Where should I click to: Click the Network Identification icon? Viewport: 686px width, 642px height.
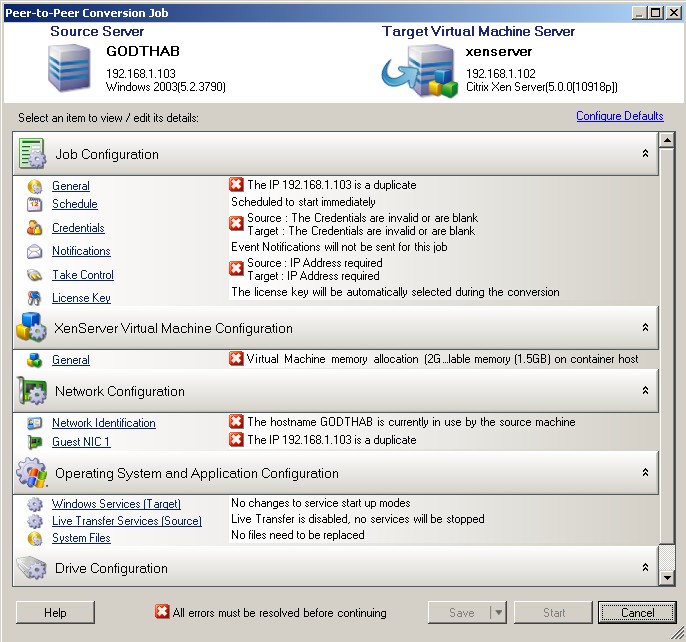(34, 423)
